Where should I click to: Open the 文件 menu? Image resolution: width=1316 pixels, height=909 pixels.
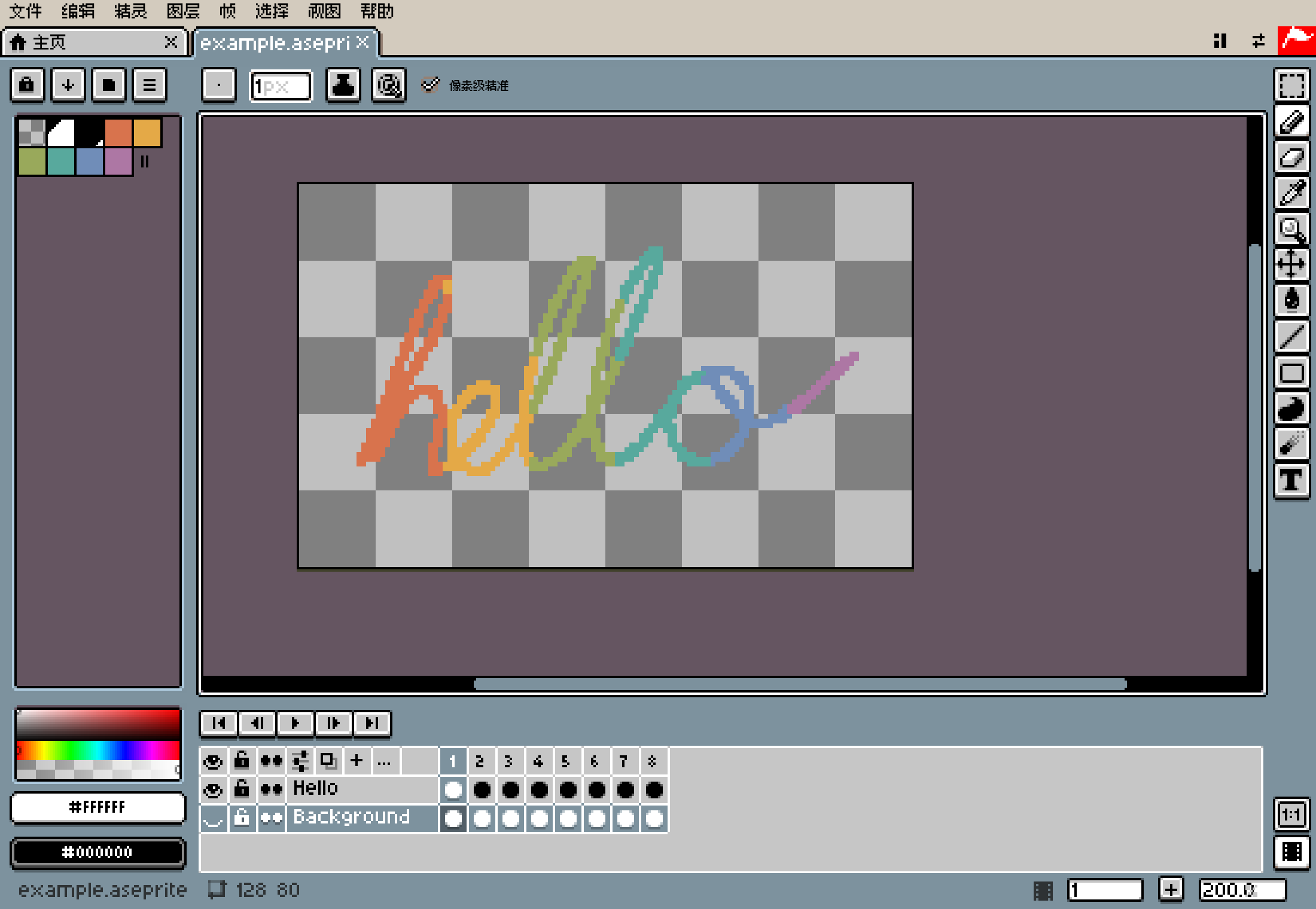click(x=26, y=11)
